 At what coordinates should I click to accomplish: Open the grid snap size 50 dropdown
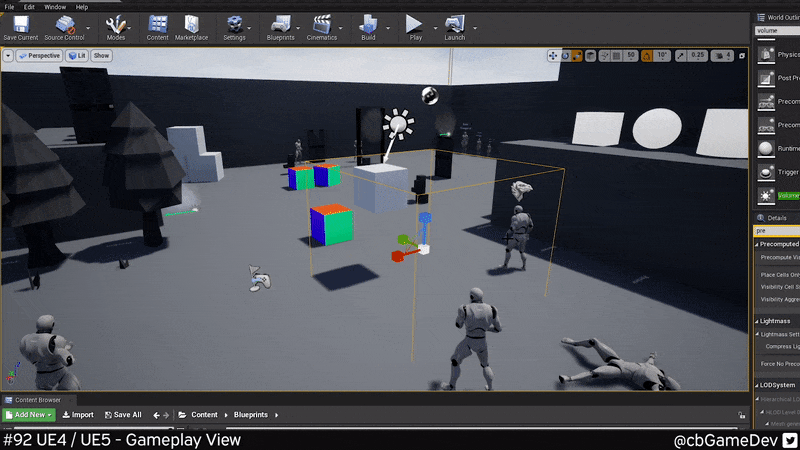click(631, 56)
